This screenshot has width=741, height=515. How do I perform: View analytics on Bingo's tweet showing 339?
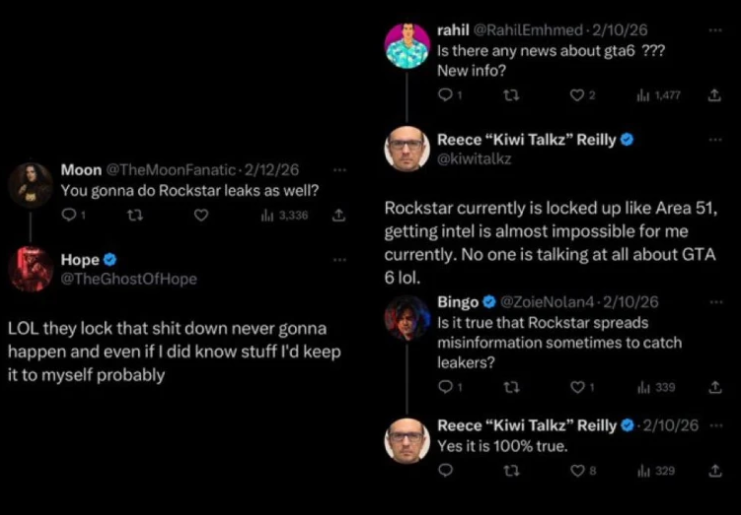coord(656,387)
